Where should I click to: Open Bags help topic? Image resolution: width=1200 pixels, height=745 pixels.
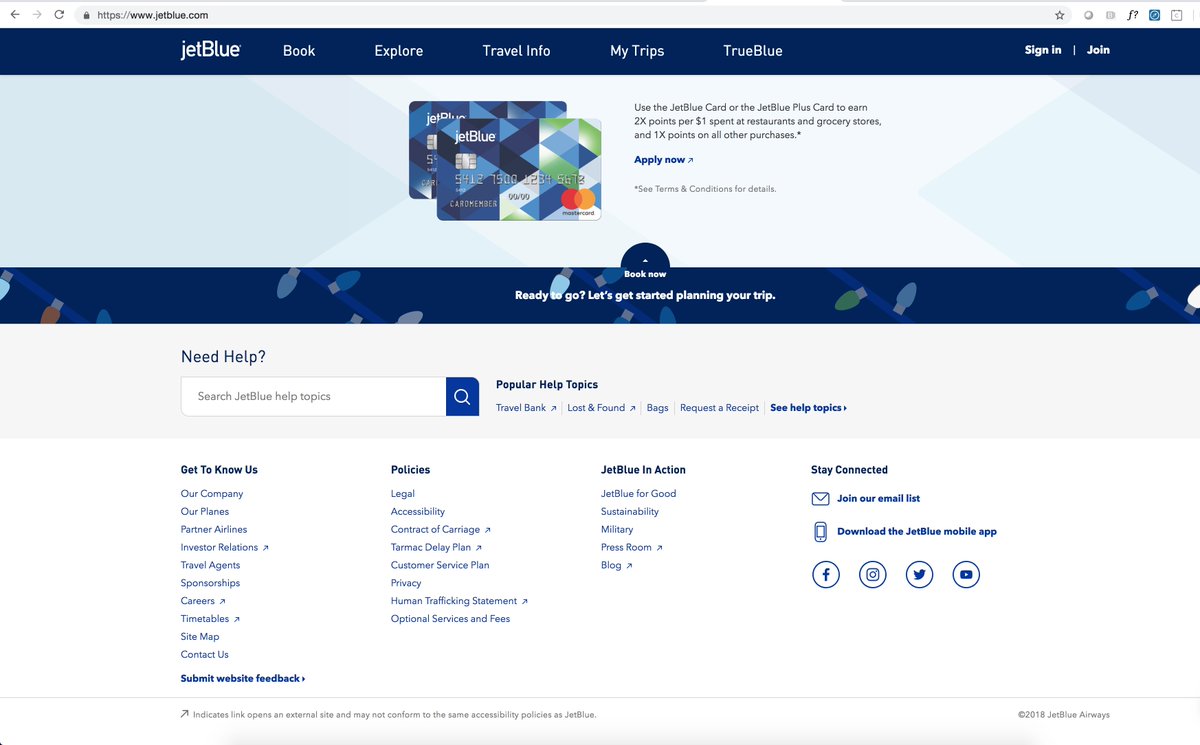[657, 408]
